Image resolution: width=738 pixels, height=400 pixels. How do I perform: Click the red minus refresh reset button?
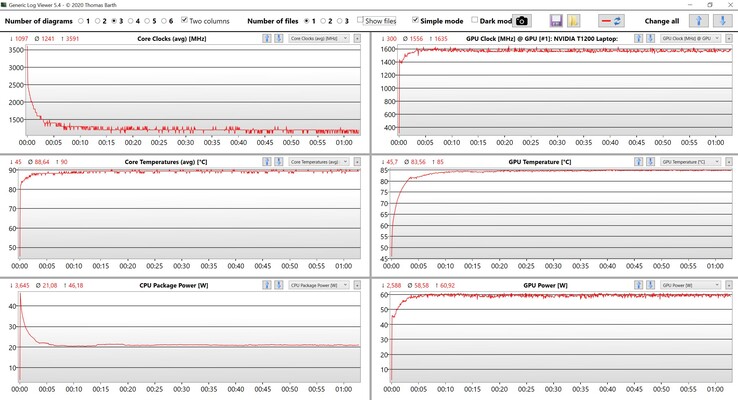[611, 21]
